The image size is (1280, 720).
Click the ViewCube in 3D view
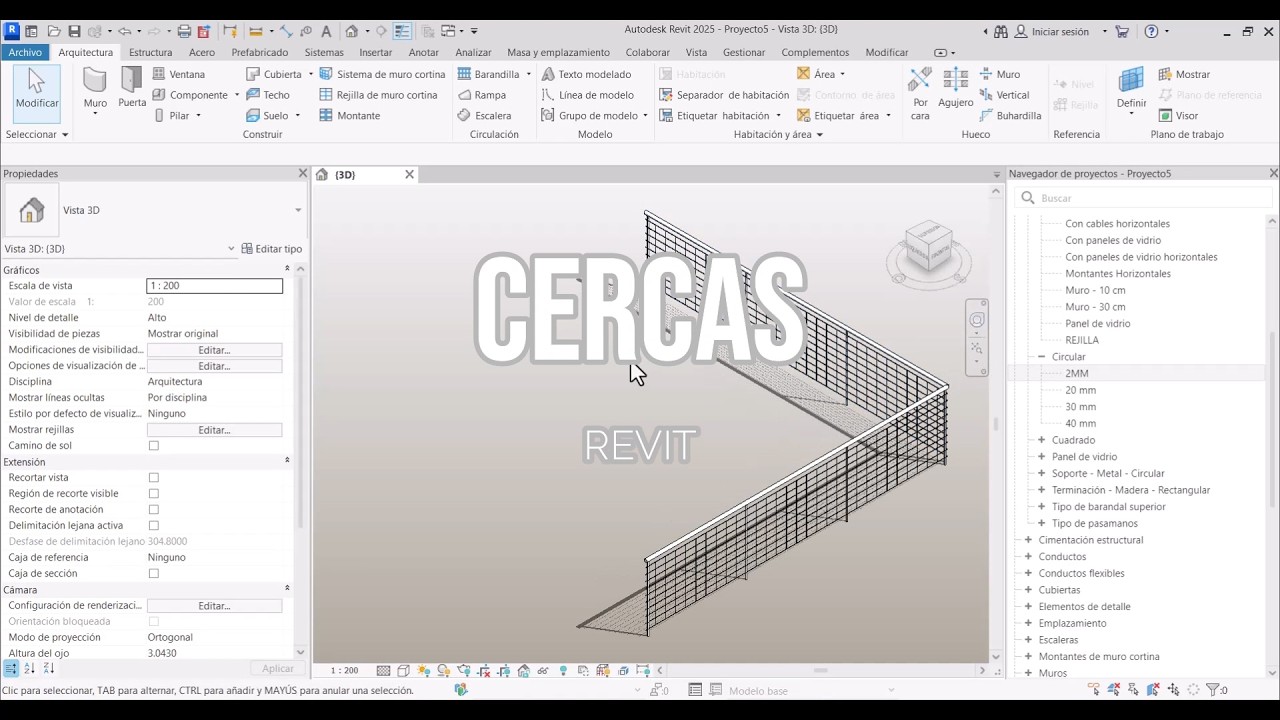(928, 245)
